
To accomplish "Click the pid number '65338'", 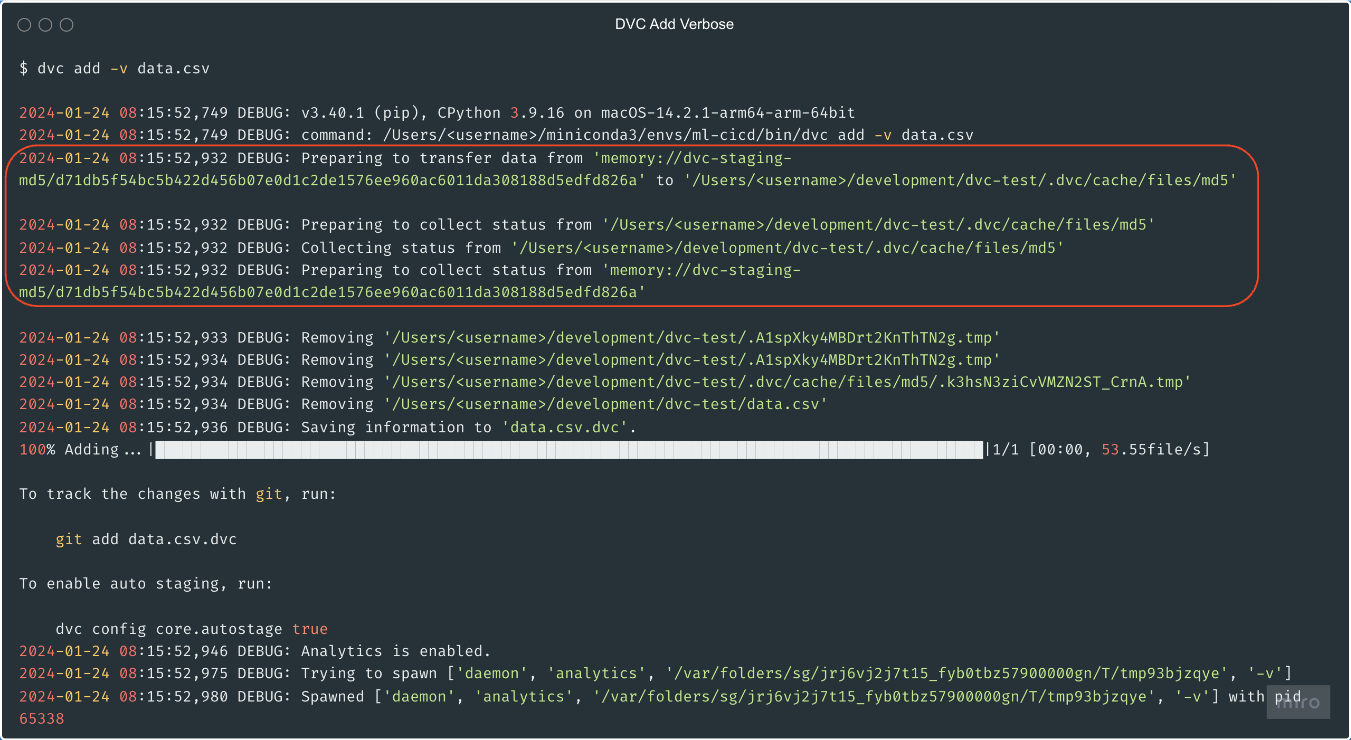I will click(x=42, y=718).
